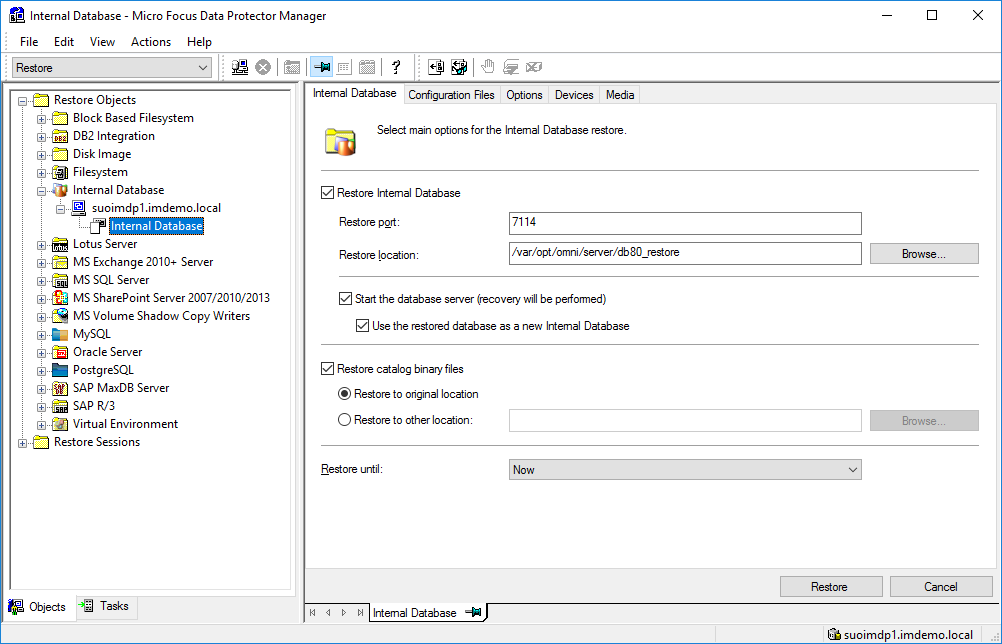The height and width of the screenshot is (644, 1002).
Task: Switch to Configuration Files tab
Action: coord(451,95)
